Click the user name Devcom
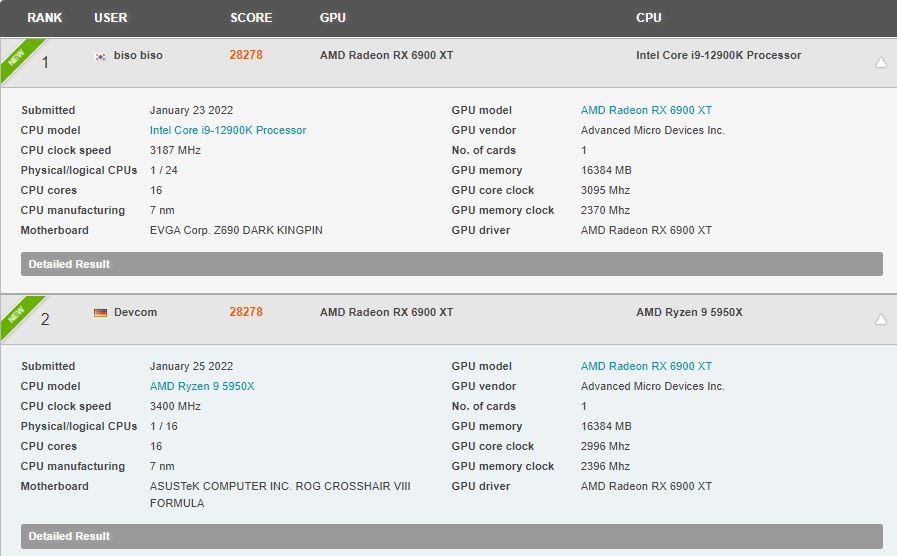 click(135, 312)
